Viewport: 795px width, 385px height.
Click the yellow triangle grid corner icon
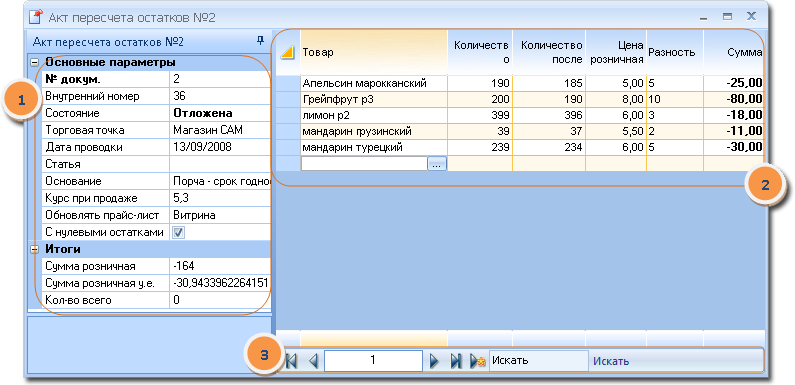pos(287,52)
